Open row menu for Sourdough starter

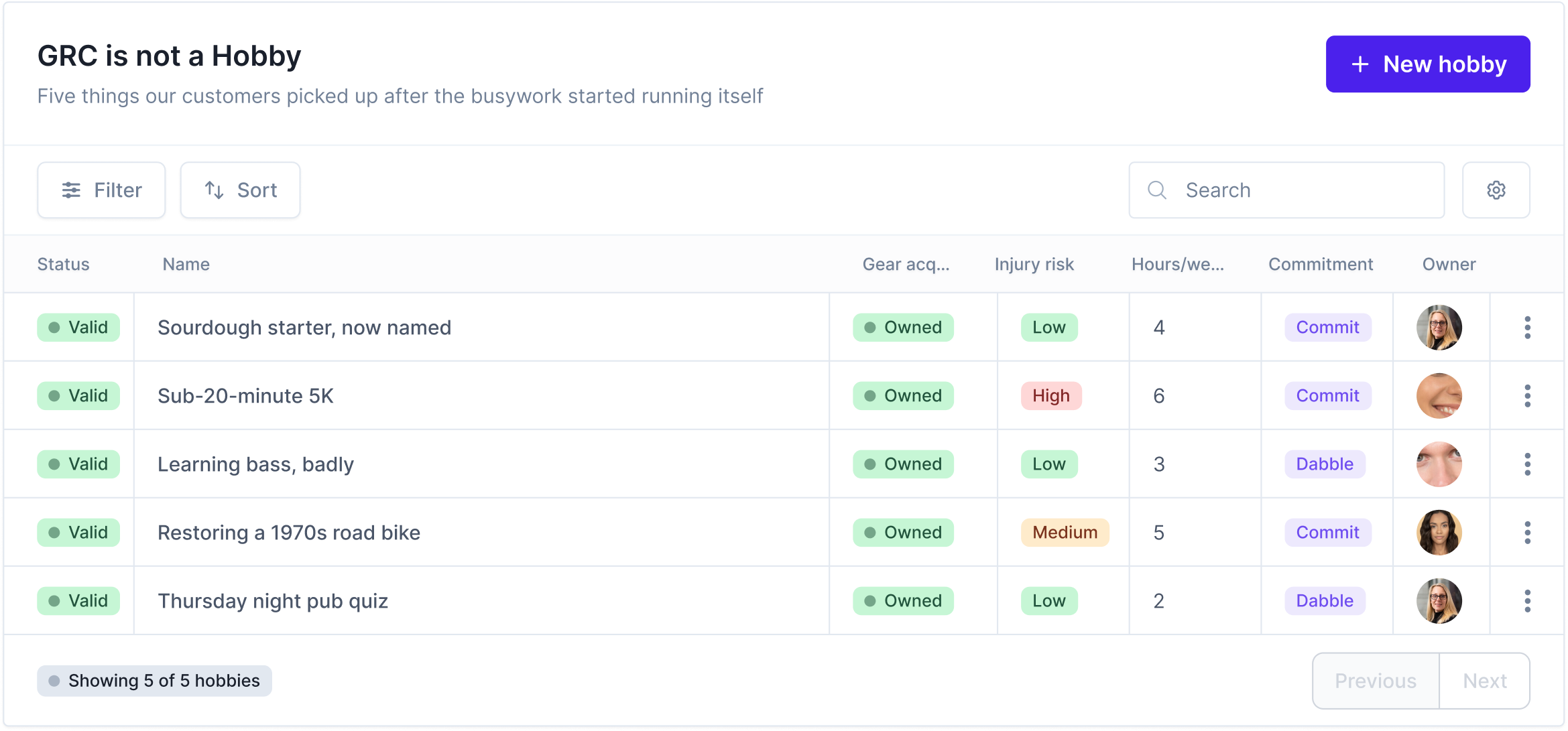coord(1527,328)
